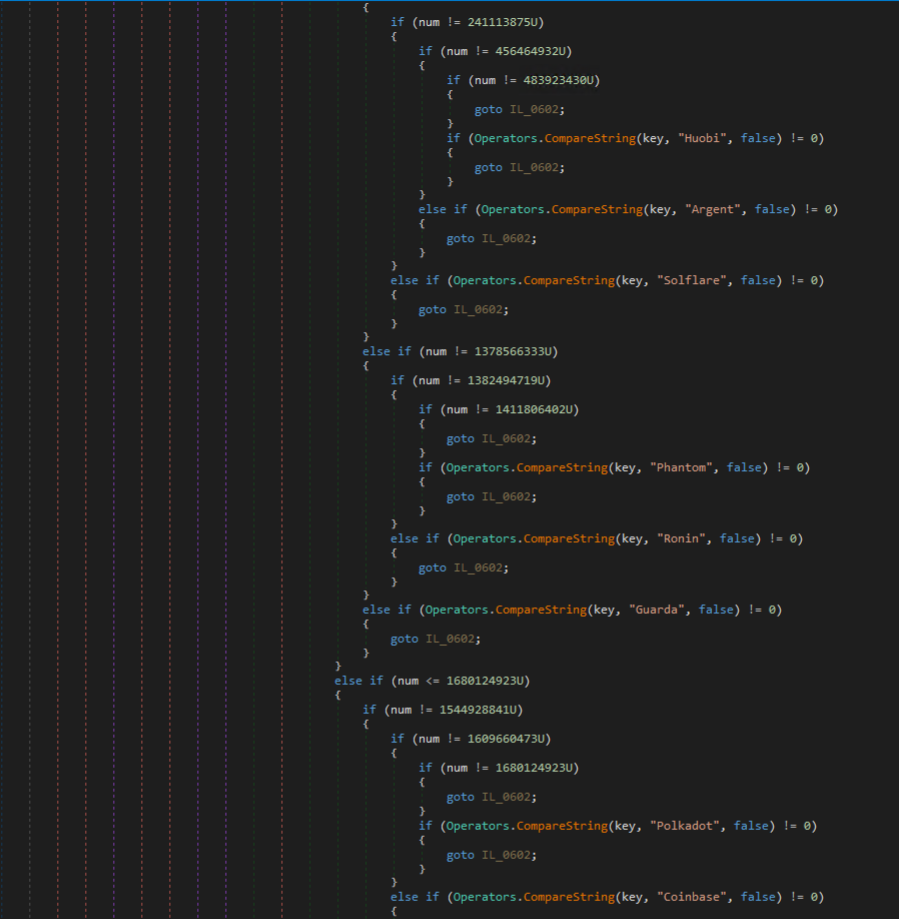Image resolution: width=899 pixels, height=919 pixels.
Task: Click the constant 1378566333U
Action: (513, 352)
